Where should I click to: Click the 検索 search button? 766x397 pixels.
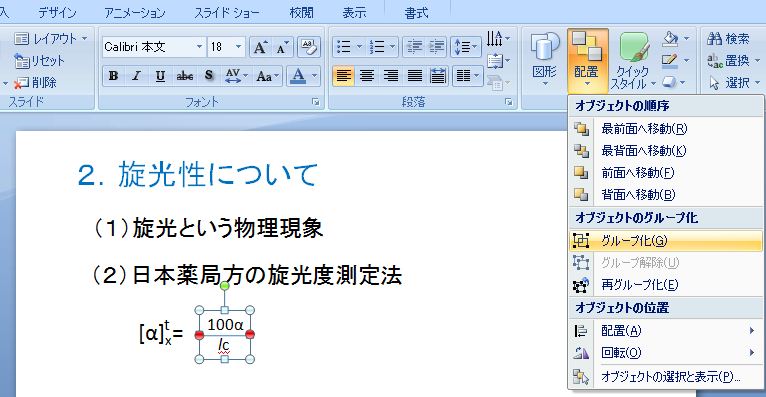[x=728, y=39]
